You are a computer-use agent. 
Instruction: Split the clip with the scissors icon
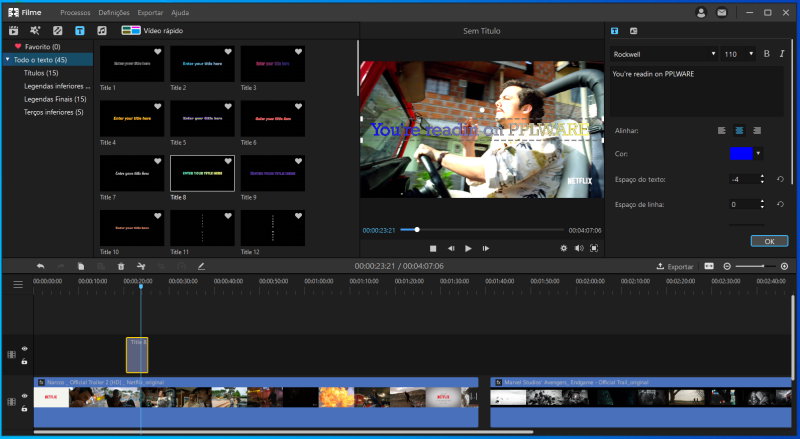(141, 266)
